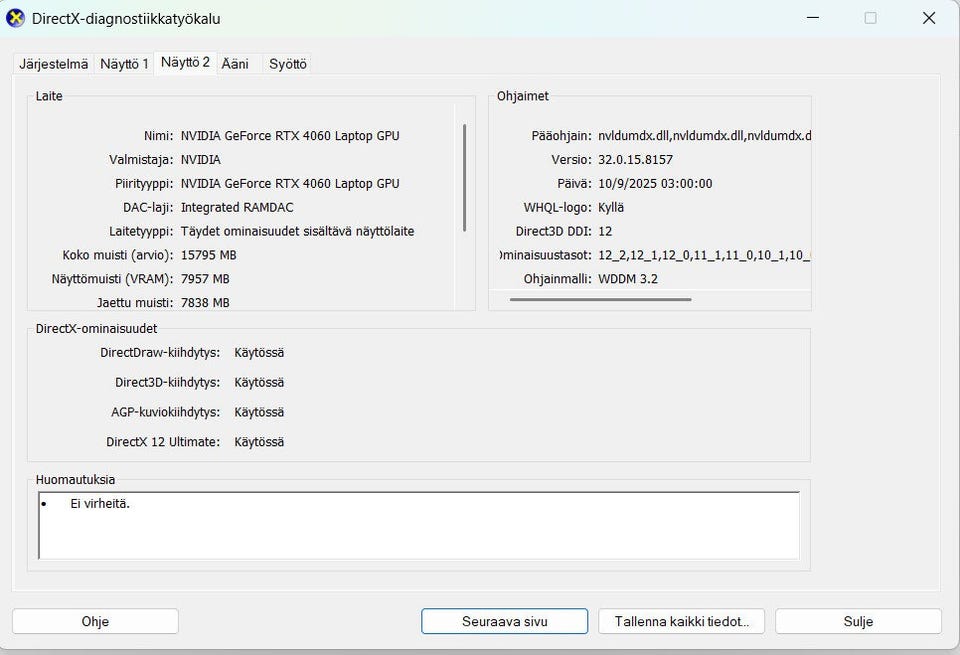Viewport: 960px width, 655px height.
Task: Select the Näyttö 2 tab
Action: 186,62
